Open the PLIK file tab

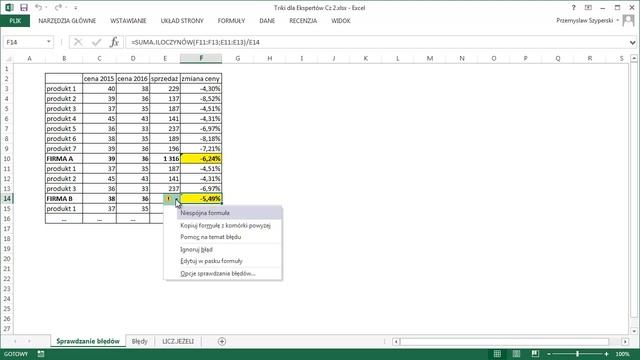tap(15, 21)
